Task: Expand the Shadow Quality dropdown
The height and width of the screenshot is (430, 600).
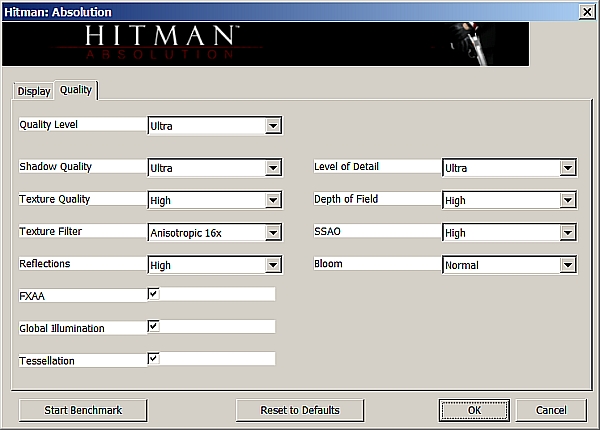Action: tap(214, 168)
